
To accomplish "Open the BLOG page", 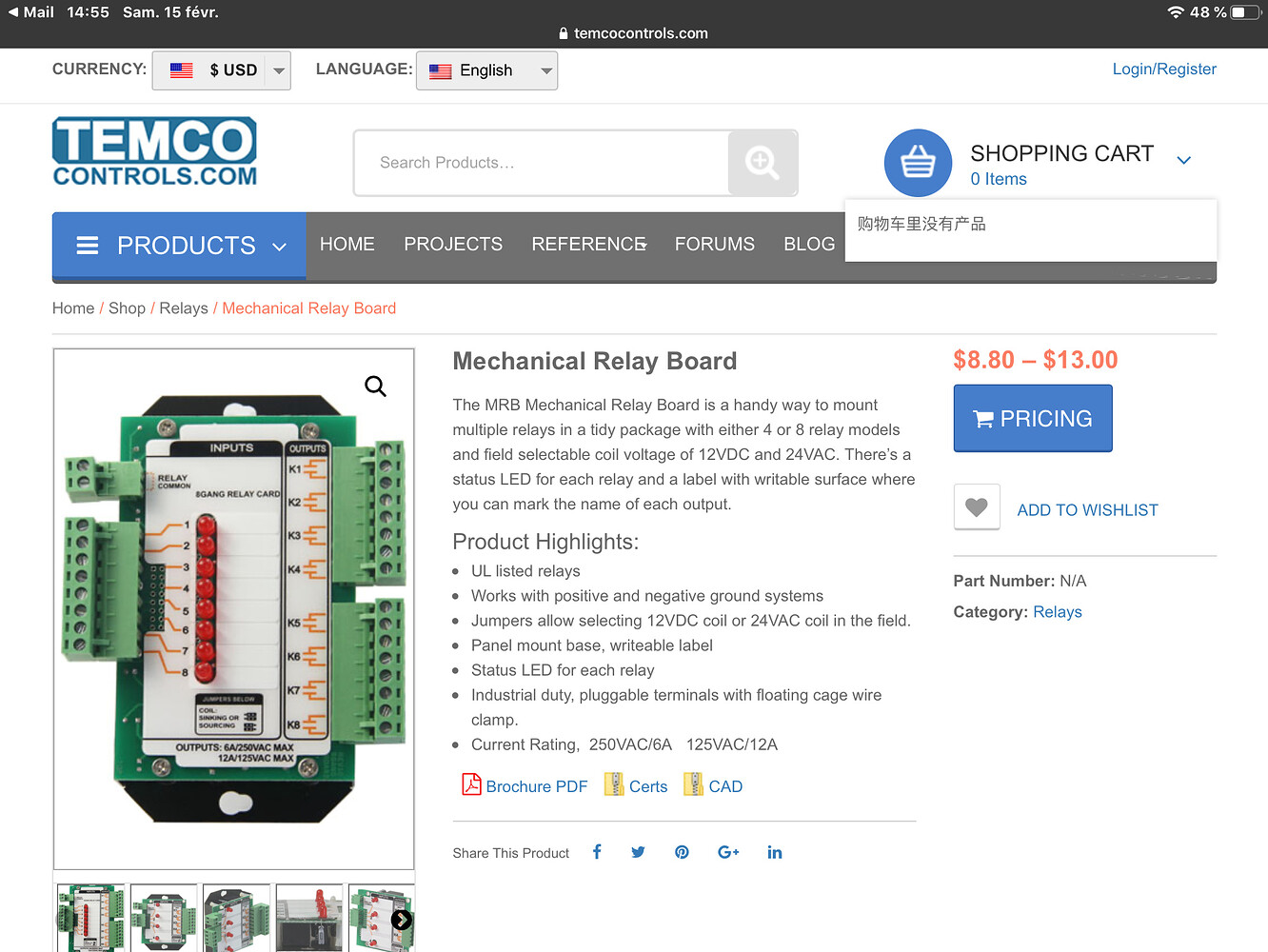I will tap(809, 244).
